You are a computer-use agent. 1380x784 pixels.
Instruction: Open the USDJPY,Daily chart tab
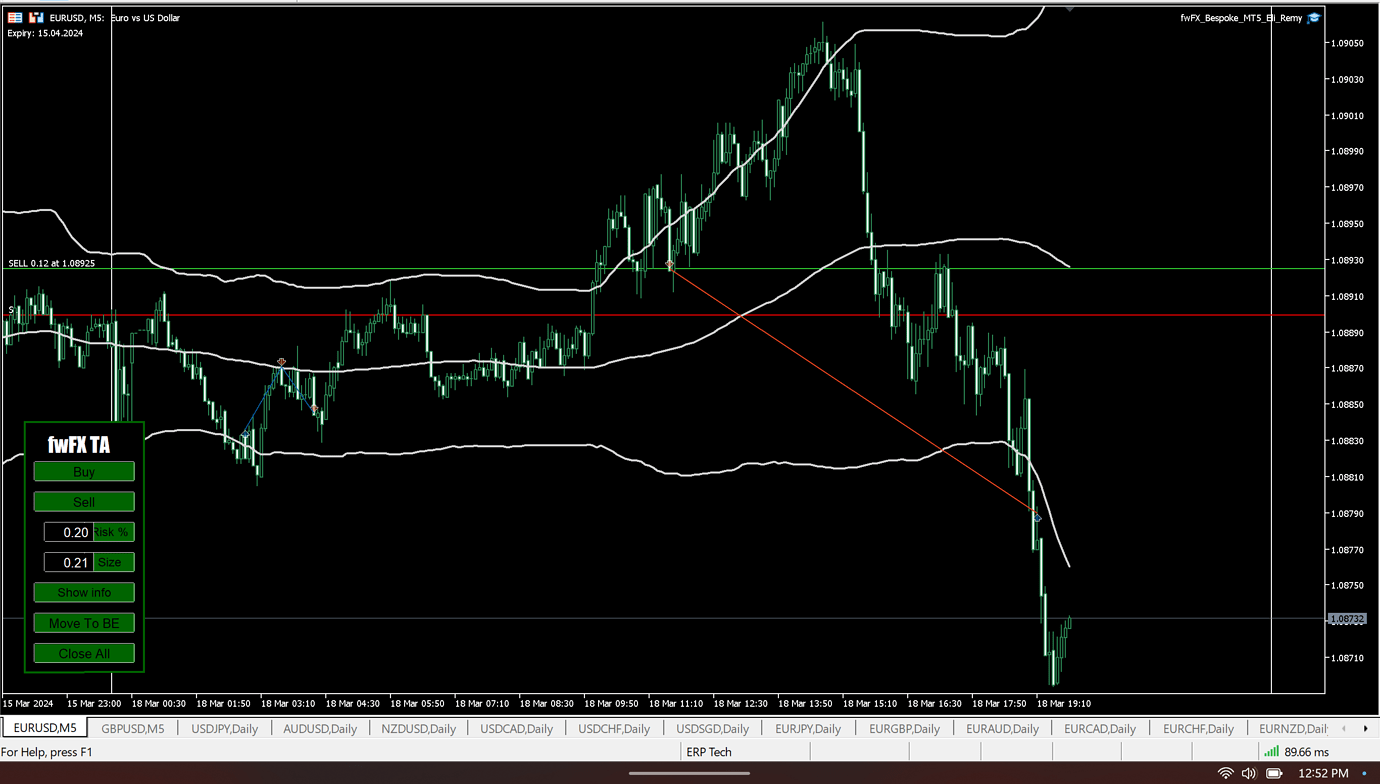tap(225, 728)
